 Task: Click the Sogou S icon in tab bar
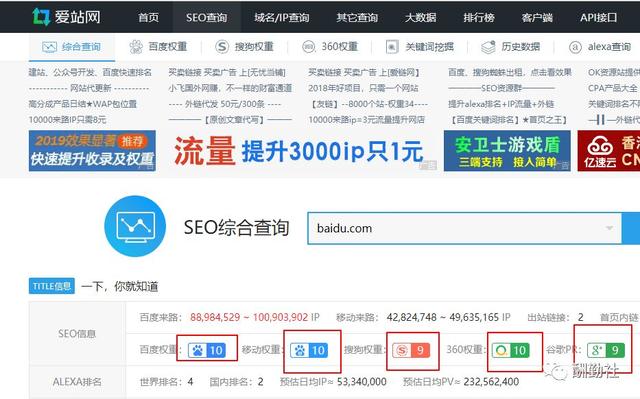tap(222, 47)
